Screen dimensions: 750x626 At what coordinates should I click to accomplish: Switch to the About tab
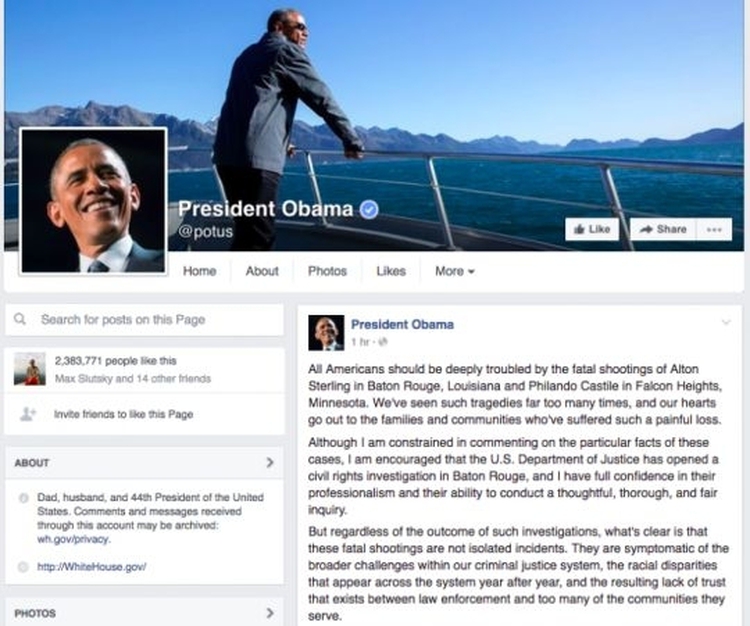pyautogui.click(x=262, y=271)
